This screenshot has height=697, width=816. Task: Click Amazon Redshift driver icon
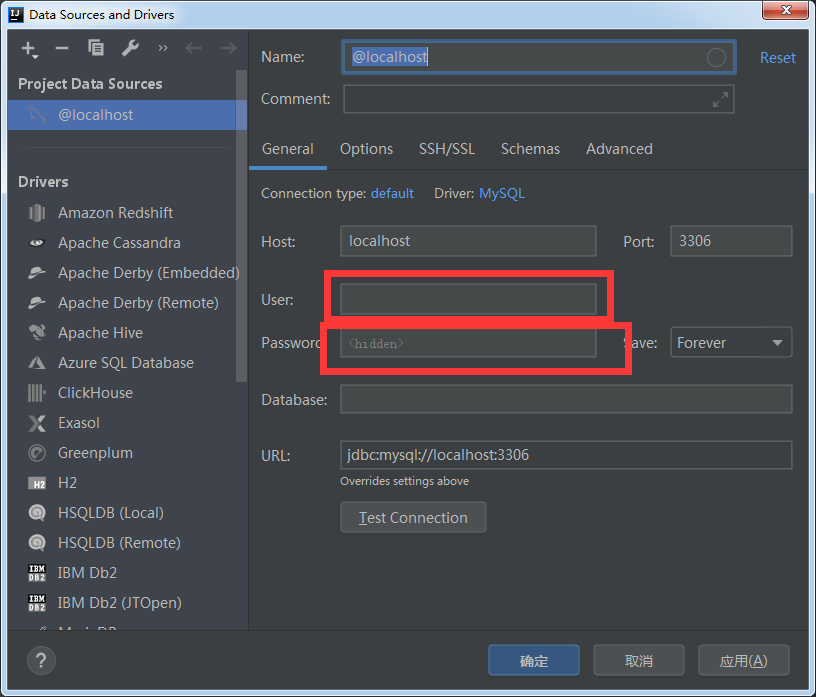[37, 213]
